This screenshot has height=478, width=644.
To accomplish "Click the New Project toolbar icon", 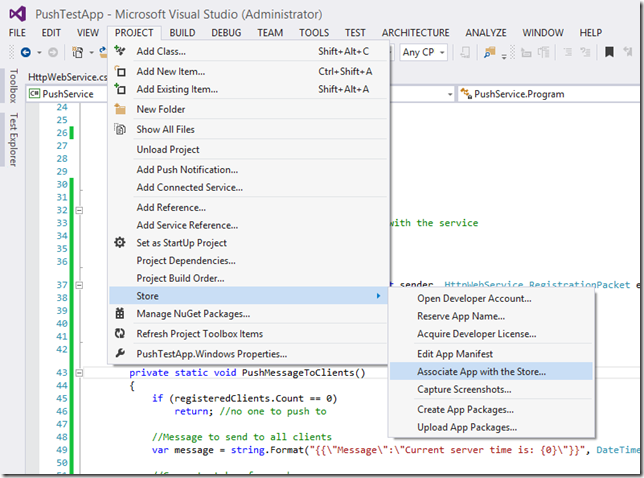I will tap(78, 52).
